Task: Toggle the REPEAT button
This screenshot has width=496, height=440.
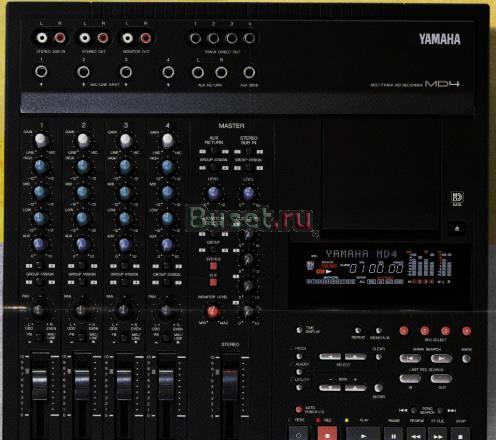Action: [358, 330]
